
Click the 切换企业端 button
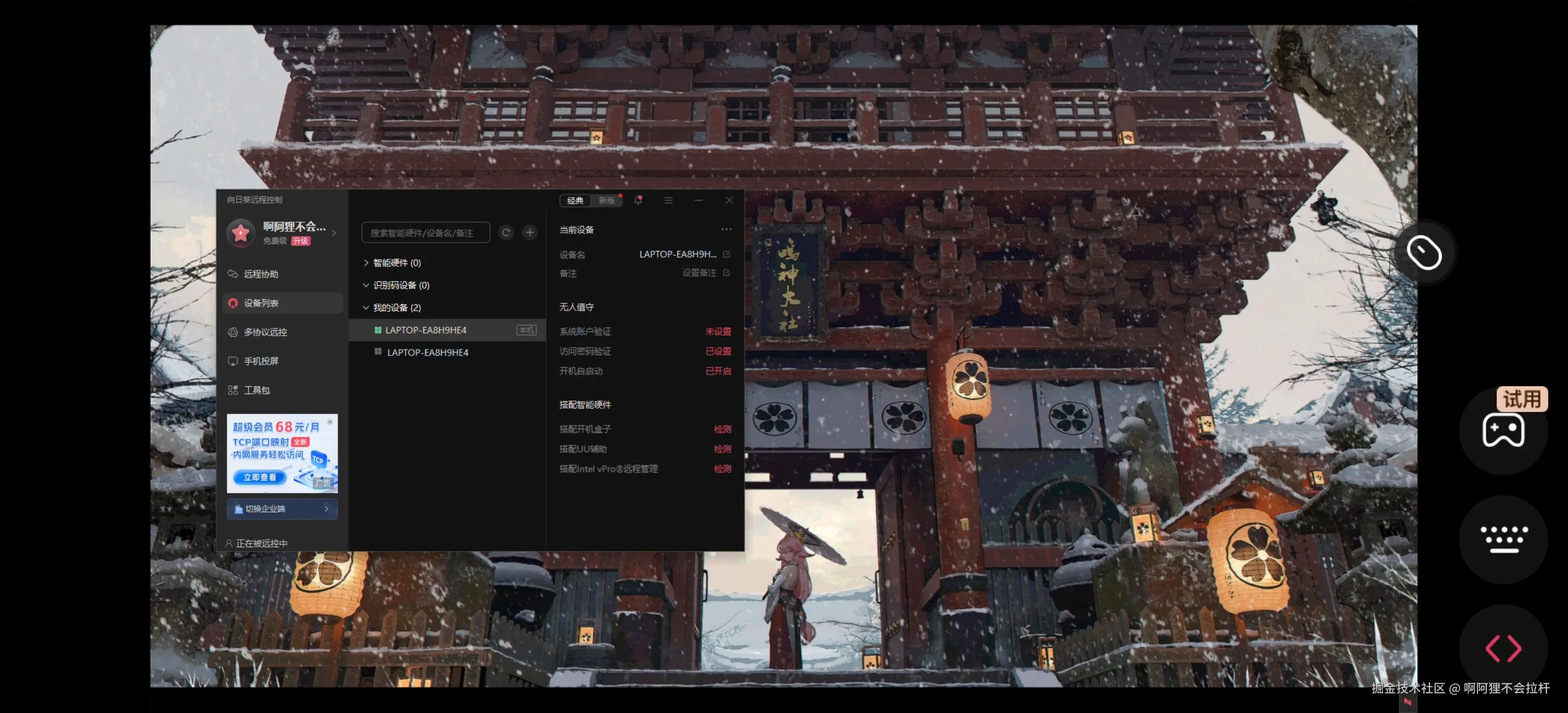(282, 509)
